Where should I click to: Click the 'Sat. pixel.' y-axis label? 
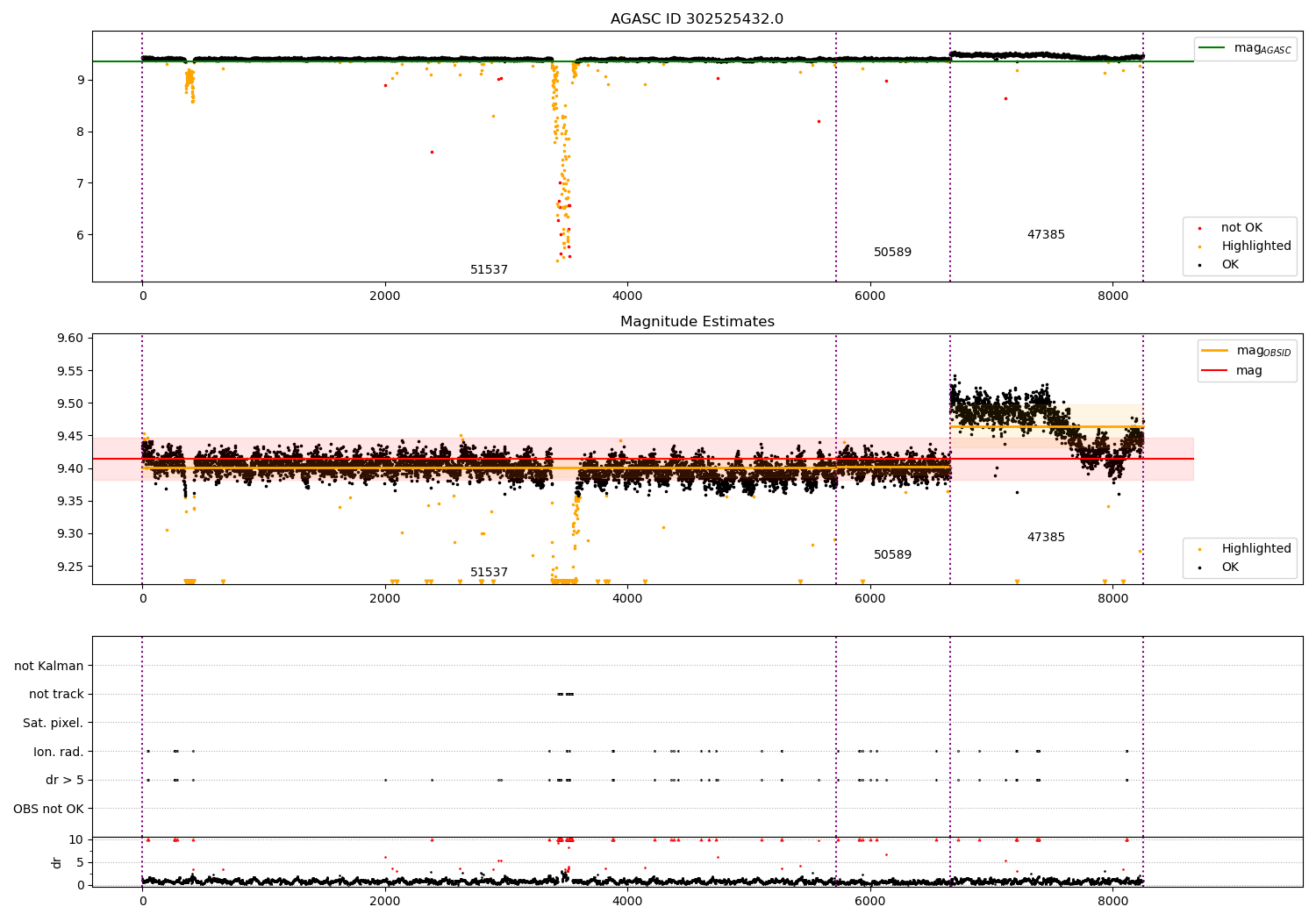coord(54,724)
